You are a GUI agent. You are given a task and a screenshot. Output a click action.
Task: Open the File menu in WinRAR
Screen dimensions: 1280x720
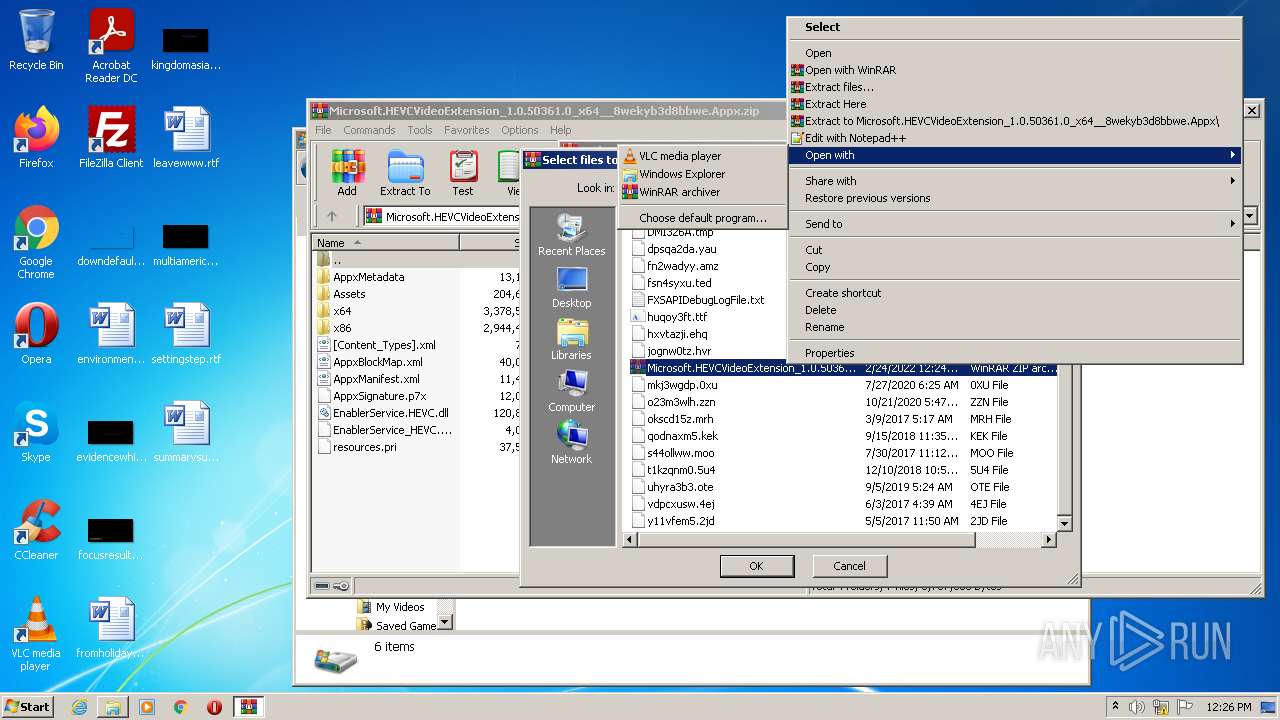click(x=323, y=130)
